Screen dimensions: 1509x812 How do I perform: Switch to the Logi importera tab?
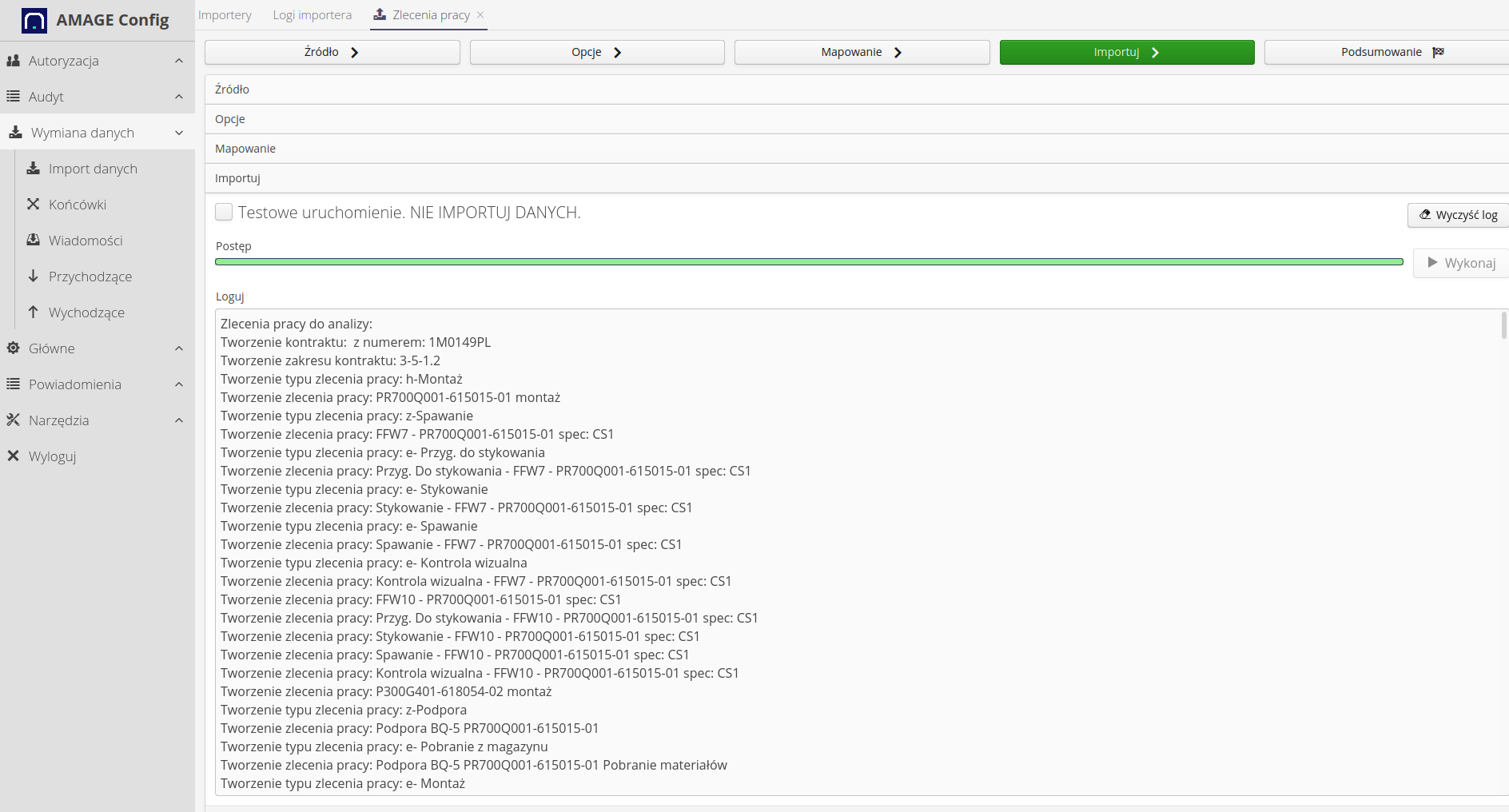[x=312, y=15]
